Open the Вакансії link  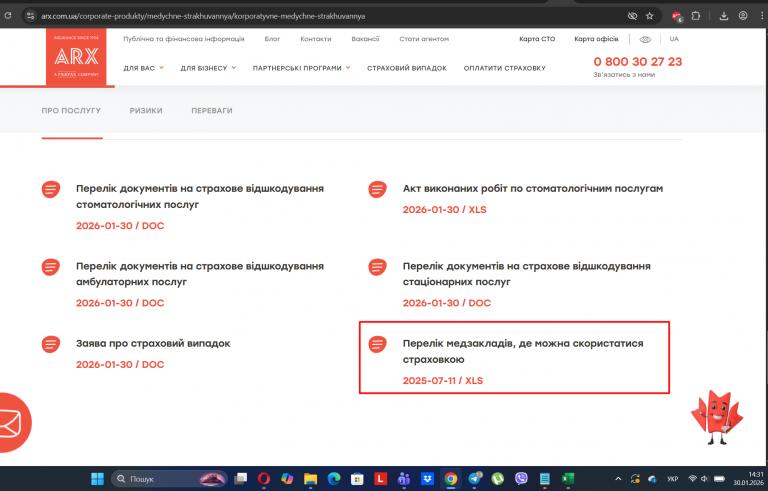365,39
